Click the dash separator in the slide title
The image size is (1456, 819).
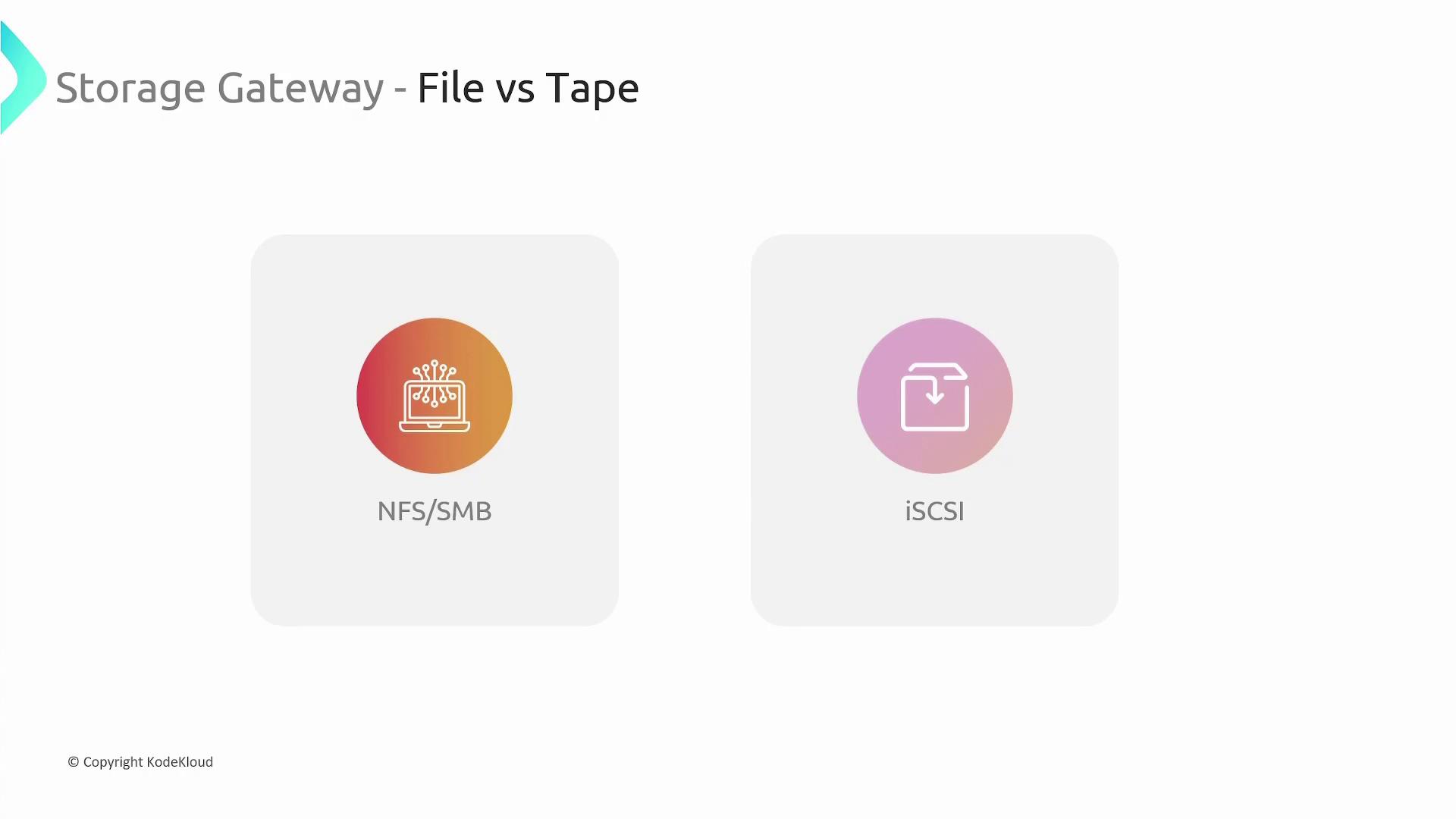[x=400, y=90]
